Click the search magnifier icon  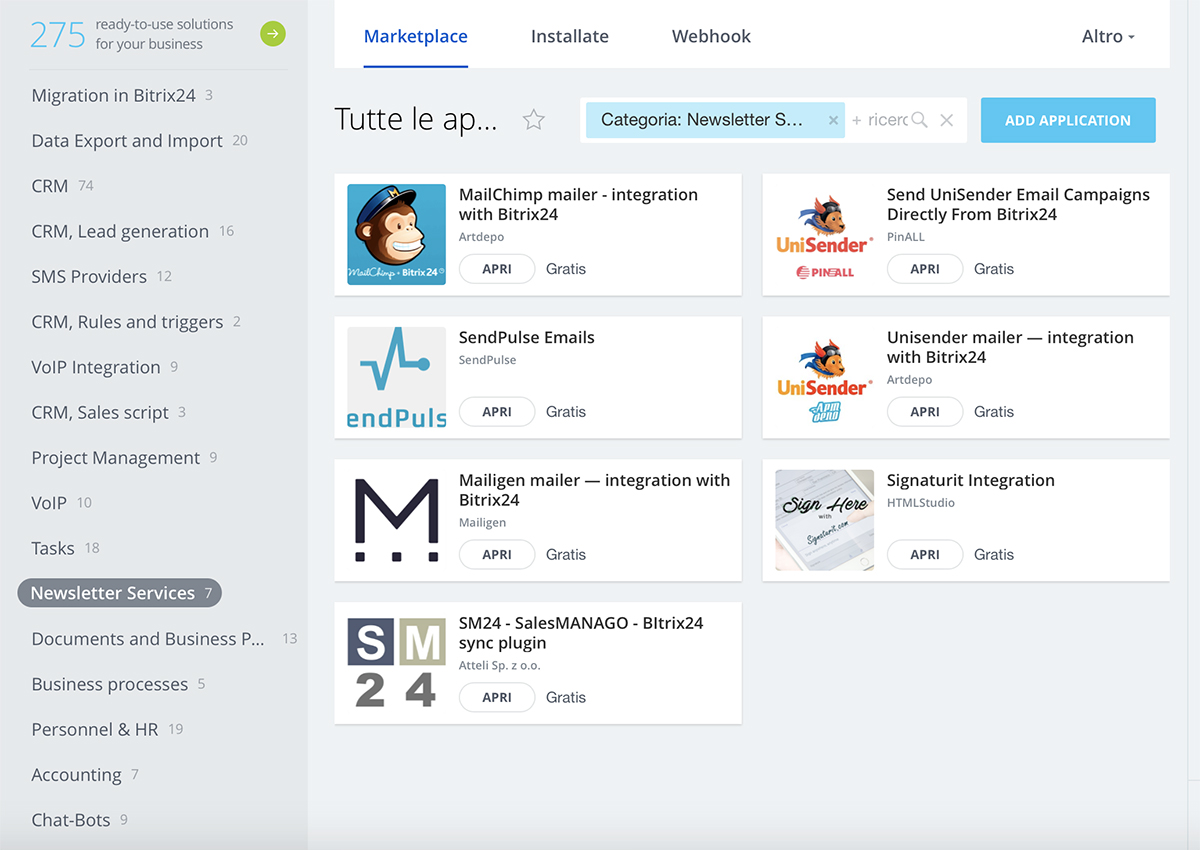[x=919, y=120]
